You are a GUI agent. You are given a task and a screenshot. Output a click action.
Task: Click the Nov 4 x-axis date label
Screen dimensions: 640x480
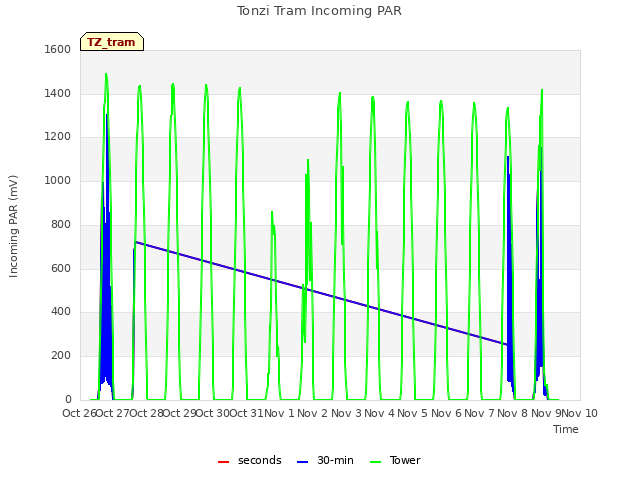click(x=379, y=413)
